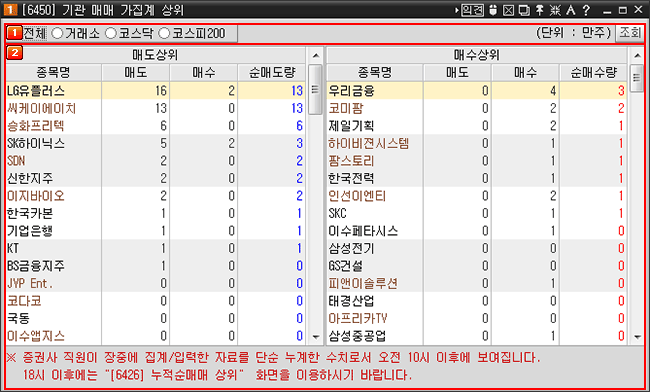Open font size setting with A icon
This screenshot has height=392, width=650.
pyautogui.click(x=571, y=10)
